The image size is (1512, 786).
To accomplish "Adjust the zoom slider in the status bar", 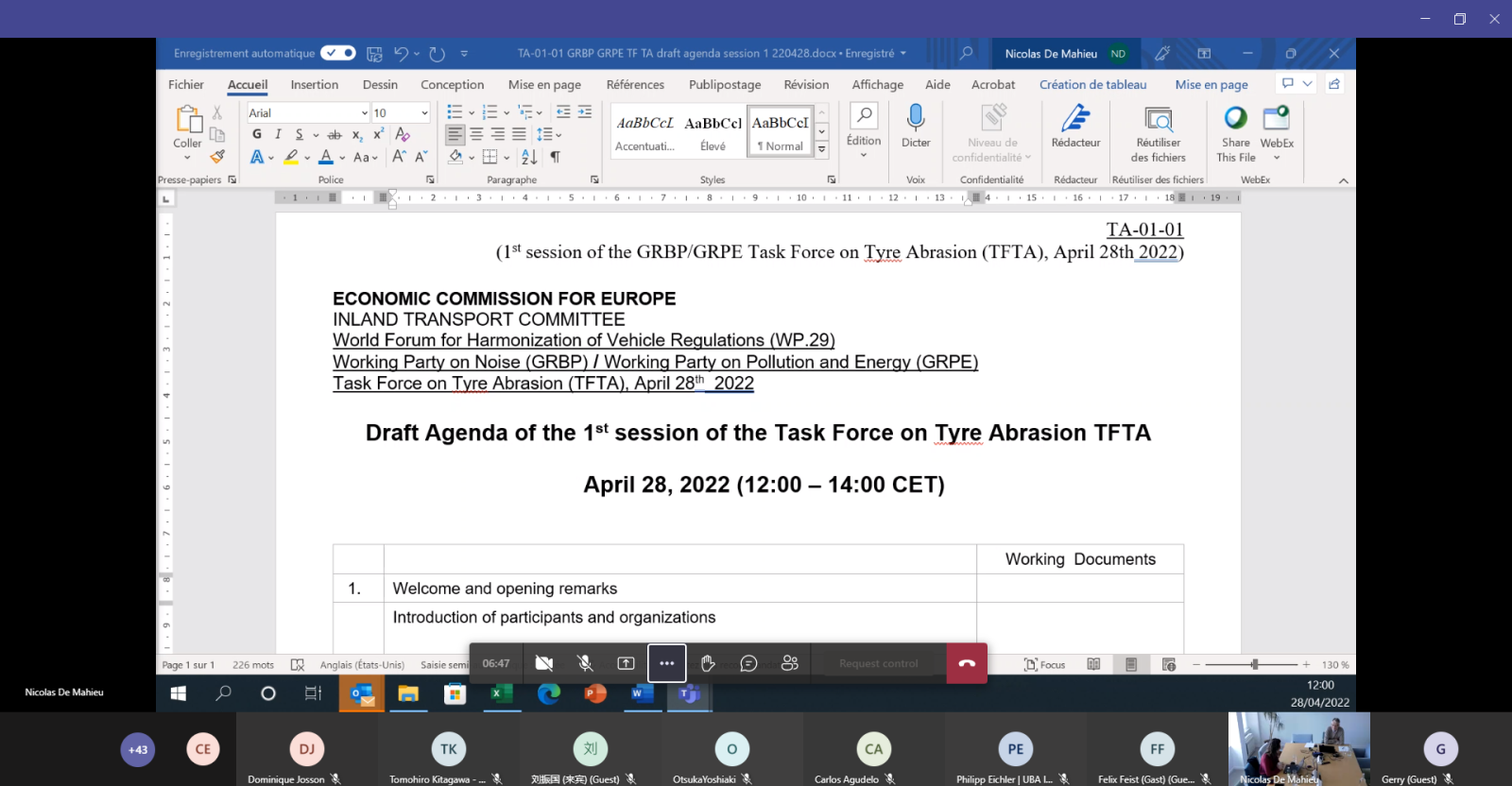I will [x=1254, y=665].
